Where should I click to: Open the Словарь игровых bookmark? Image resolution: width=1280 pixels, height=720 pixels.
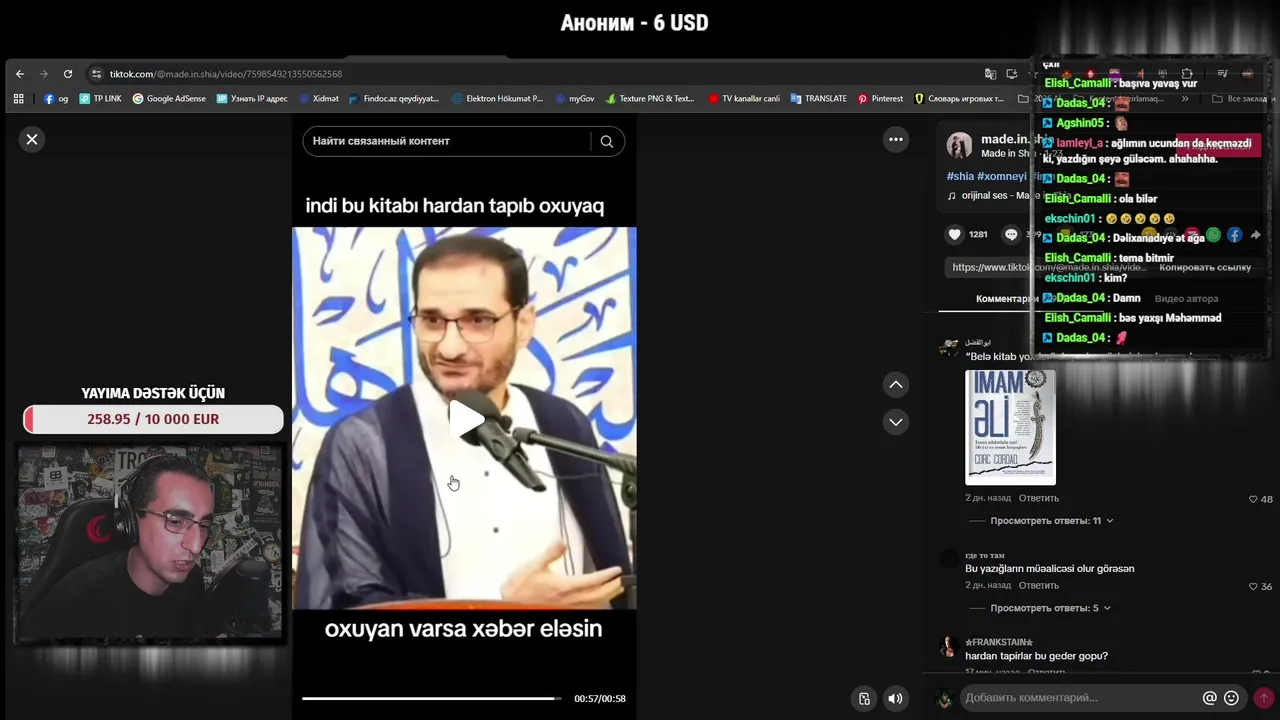(x=959, y=99)
